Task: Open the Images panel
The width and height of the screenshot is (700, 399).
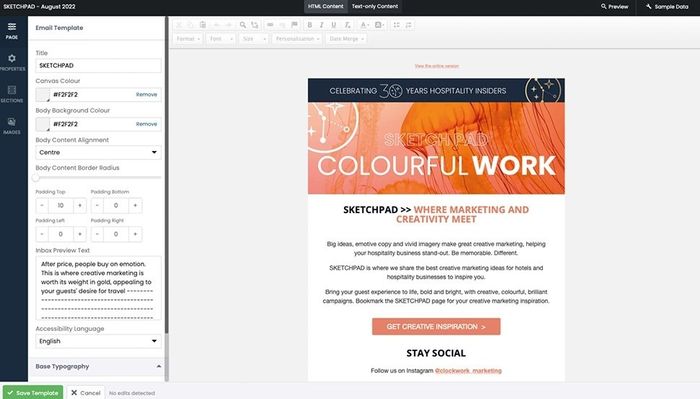Action: tap(12, 125)
